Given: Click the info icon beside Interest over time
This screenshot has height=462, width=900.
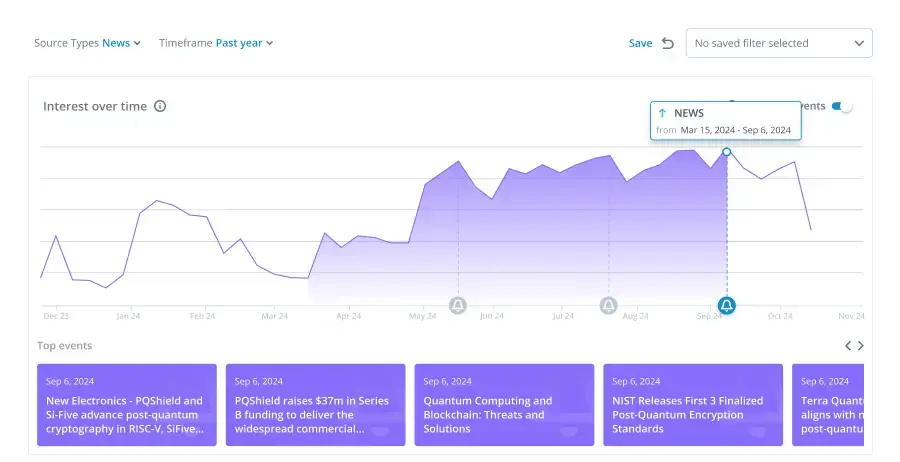Looking at the screenshot, I should click(x=160, y=106).
